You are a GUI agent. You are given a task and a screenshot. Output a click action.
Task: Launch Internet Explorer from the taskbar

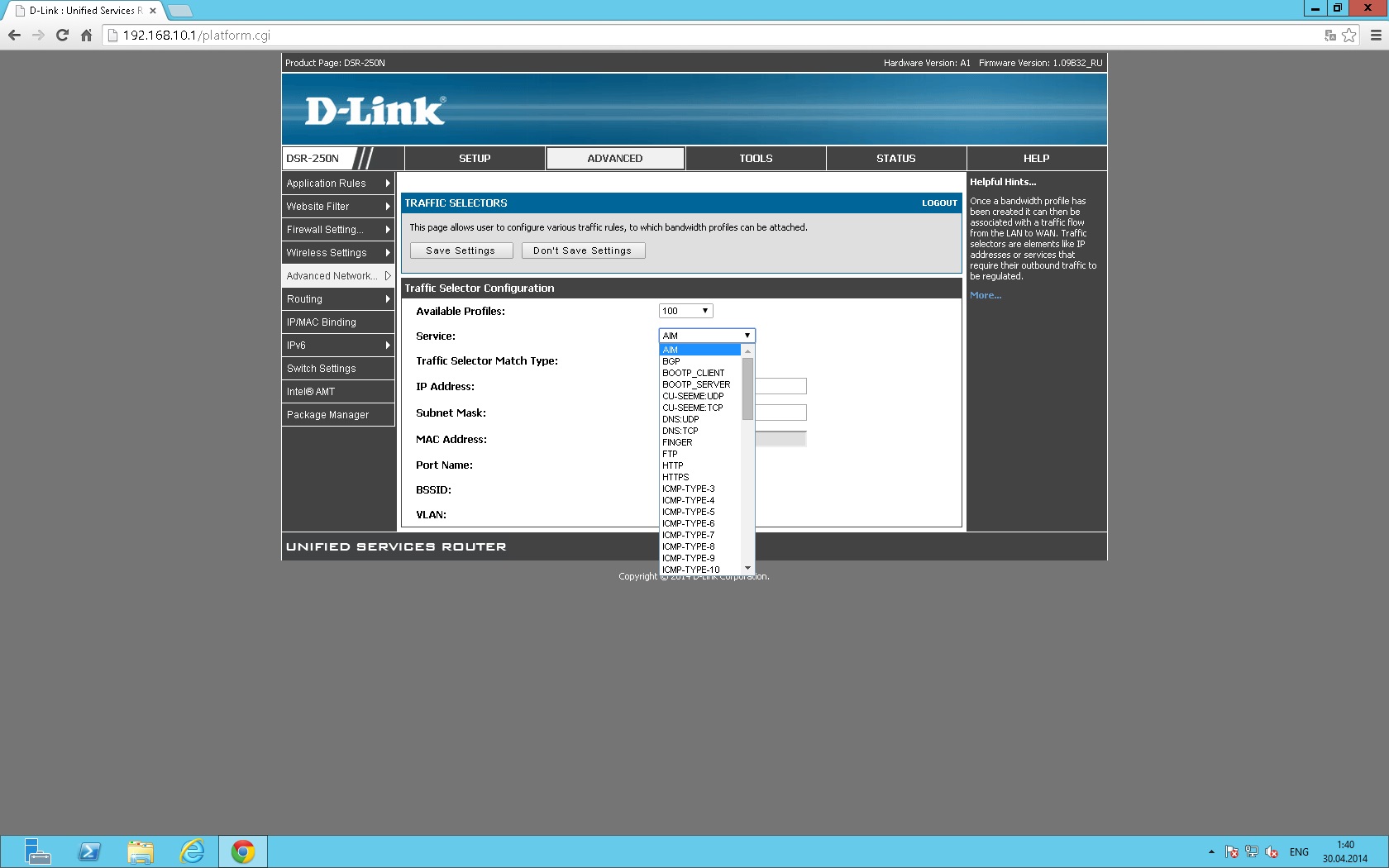[x=192, y=851]
